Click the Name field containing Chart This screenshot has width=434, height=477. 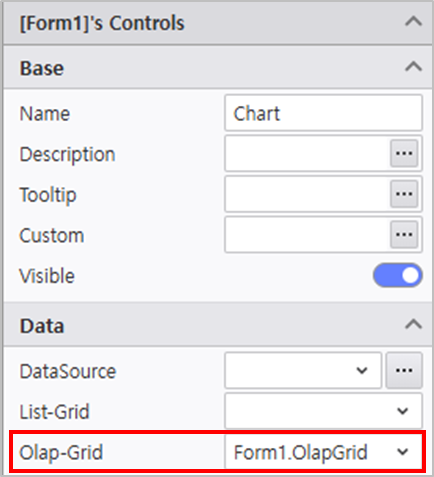[x=323, y=113]
